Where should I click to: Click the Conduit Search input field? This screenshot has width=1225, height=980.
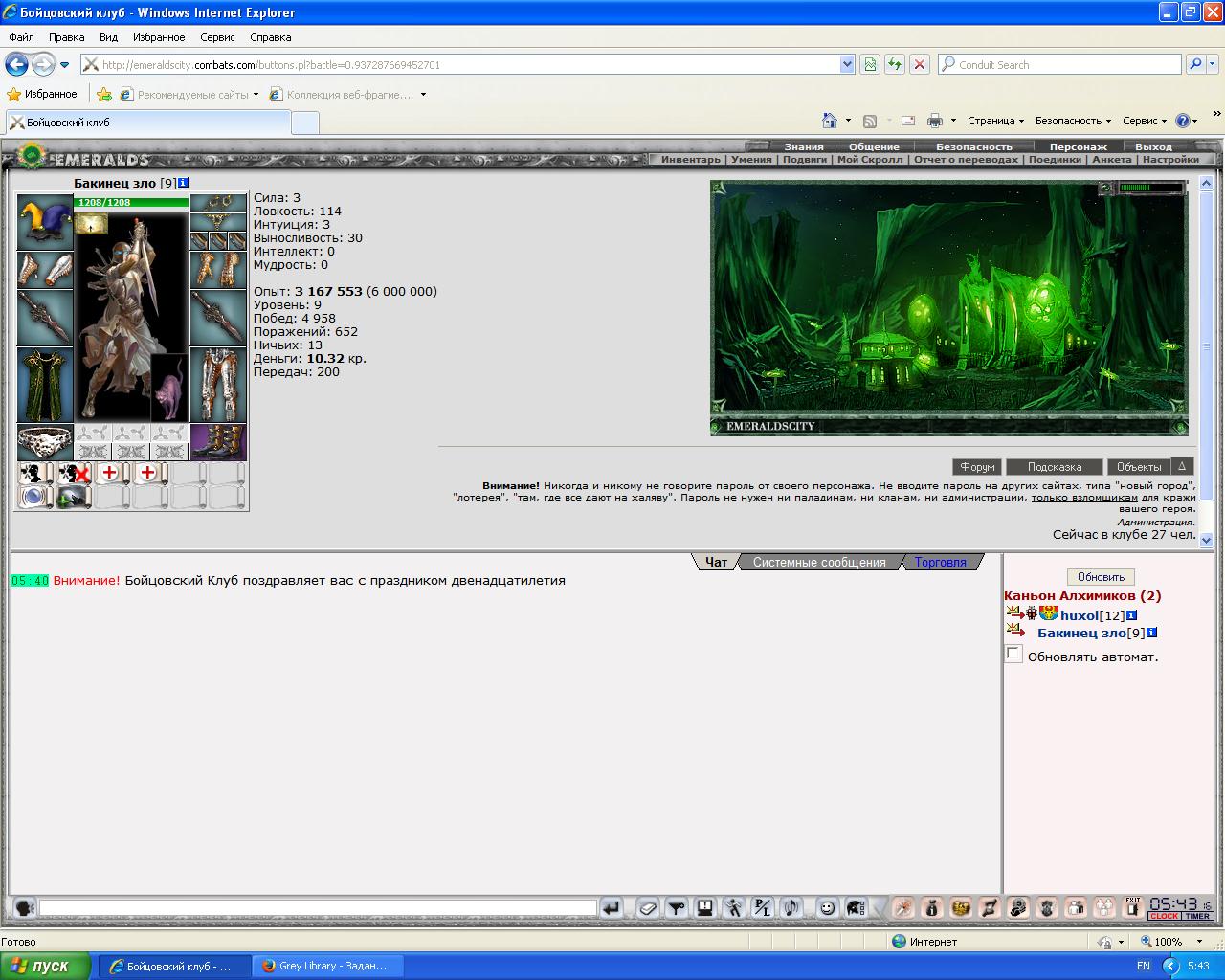(1059, 64)
